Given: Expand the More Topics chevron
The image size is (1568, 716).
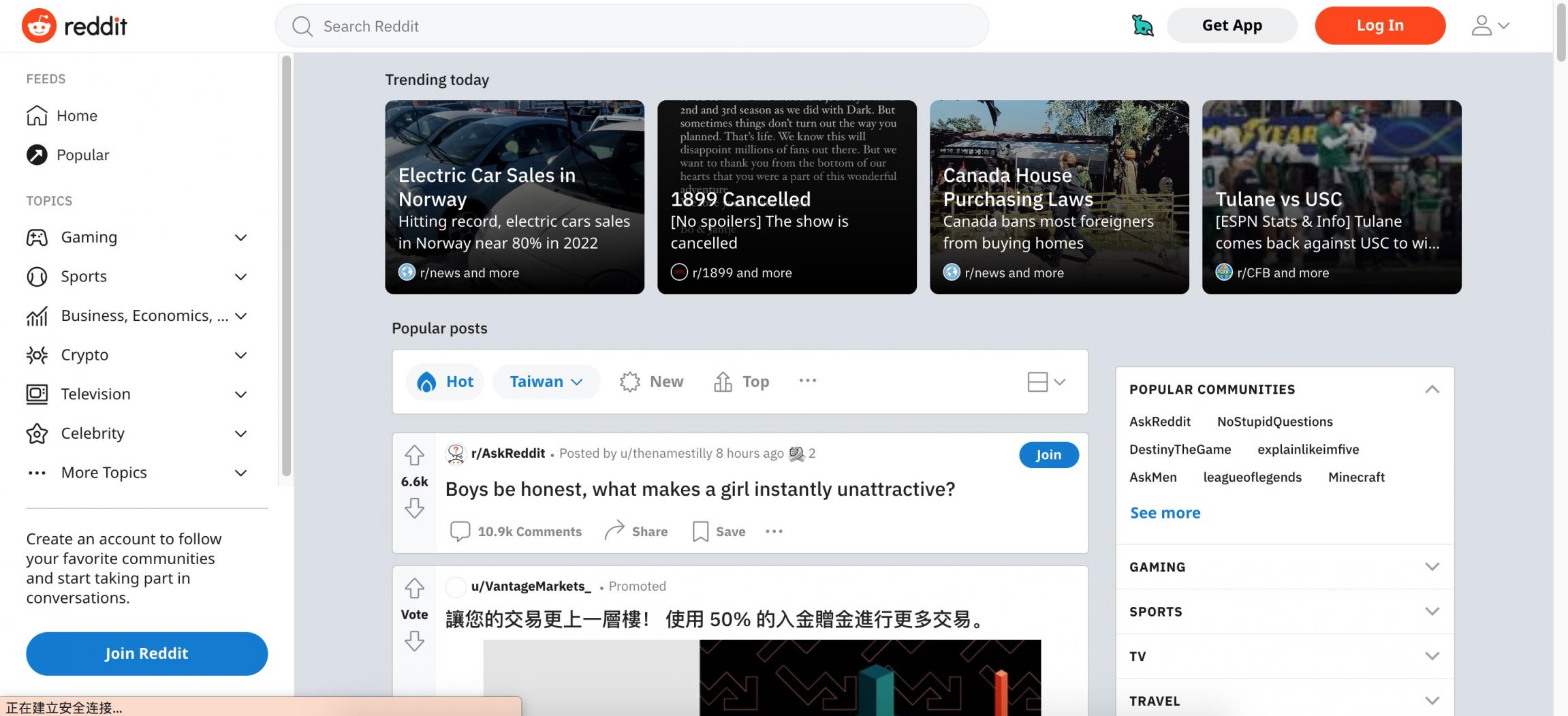Looking at the screenshot, I should (240, 473).
